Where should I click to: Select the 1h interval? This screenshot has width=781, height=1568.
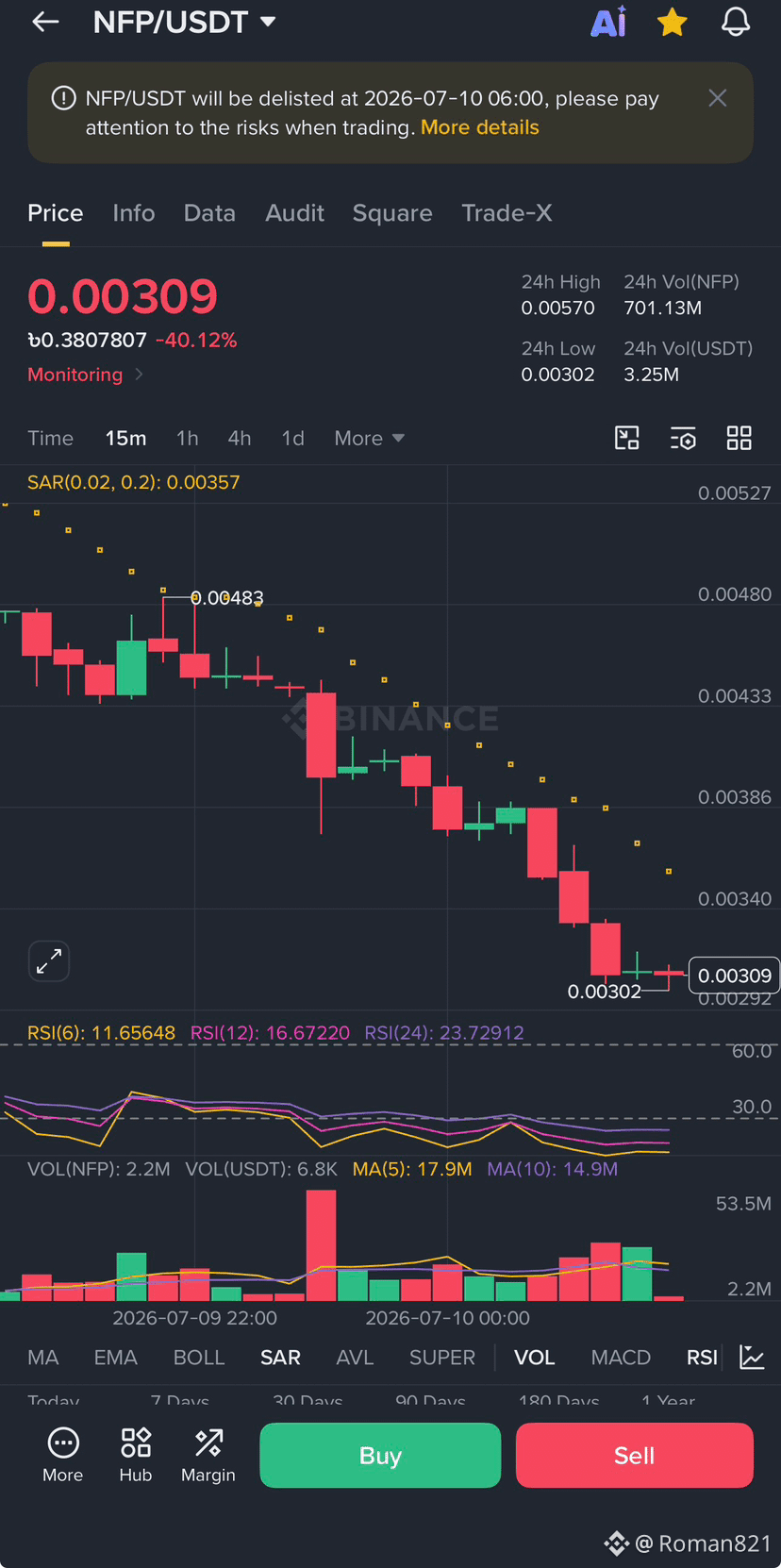pos(188,439)
